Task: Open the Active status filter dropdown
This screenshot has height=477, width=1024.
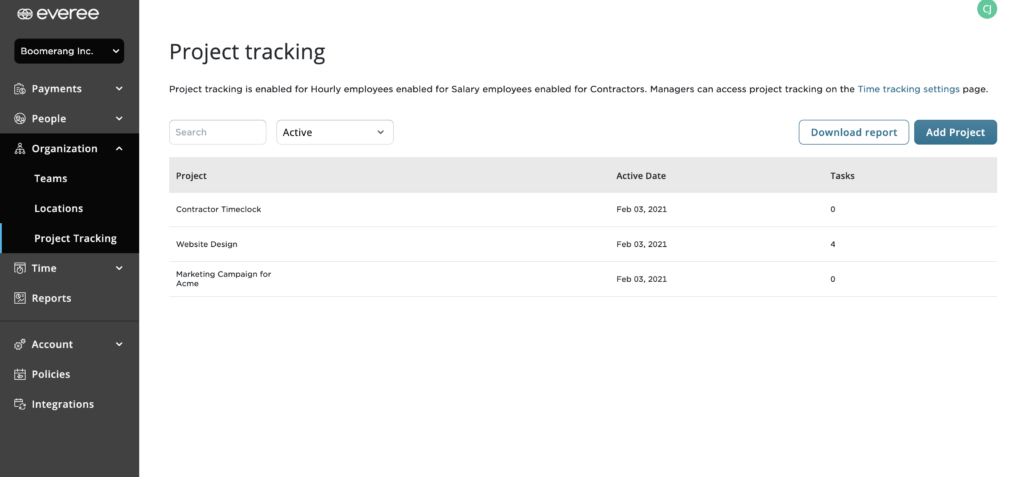Action: [335, 132]
